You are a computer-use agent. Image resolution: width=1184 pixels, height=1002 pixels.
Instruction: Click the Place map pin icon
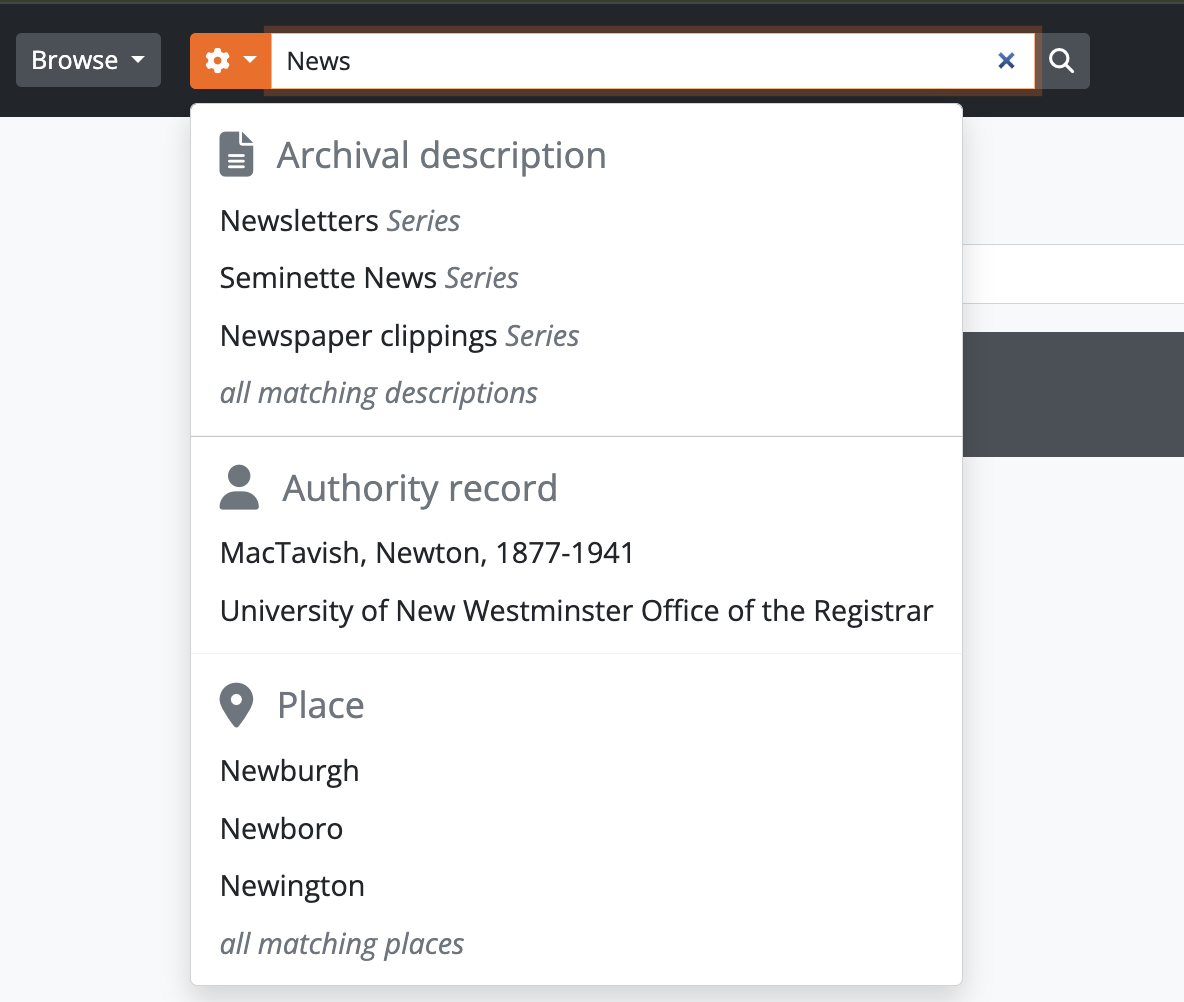click(236, 705)
